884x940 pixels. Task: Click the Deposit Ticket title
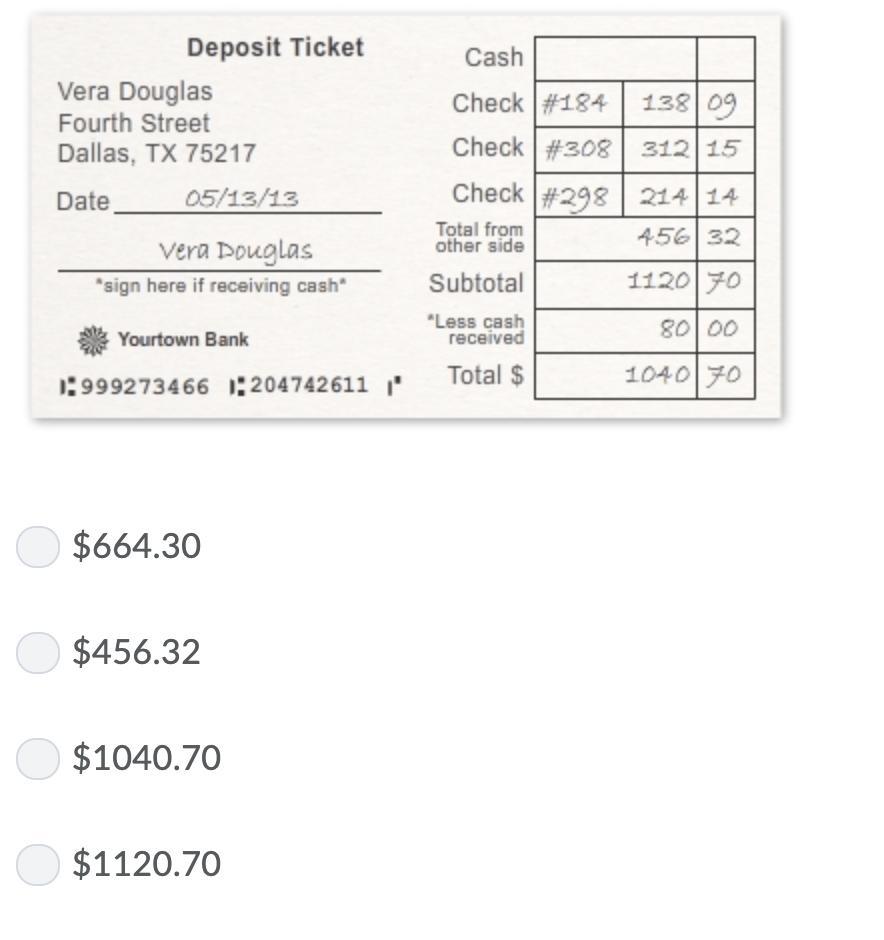[275, 47]
